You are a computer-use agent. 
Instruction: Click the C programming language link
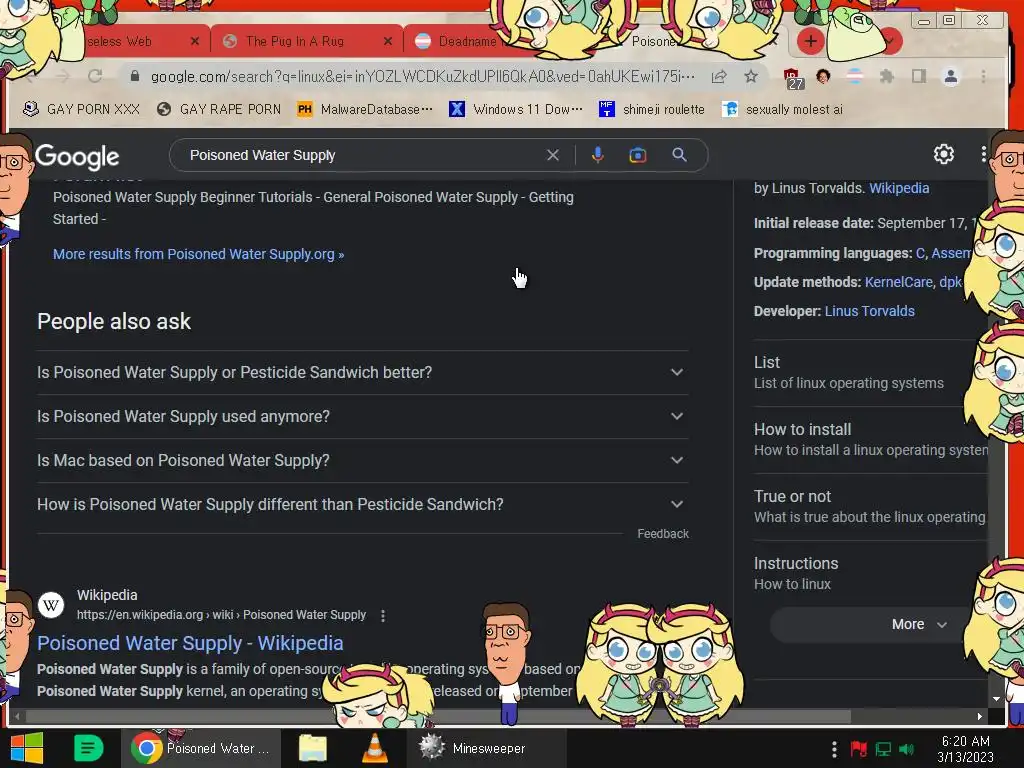point(920,253)
